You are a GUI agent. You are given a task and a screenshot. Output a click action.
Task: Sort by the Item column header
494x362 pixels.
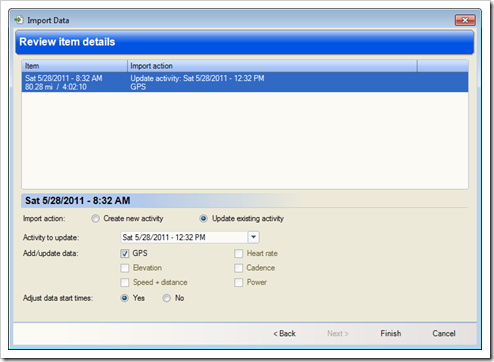click(x=75, y=66)
